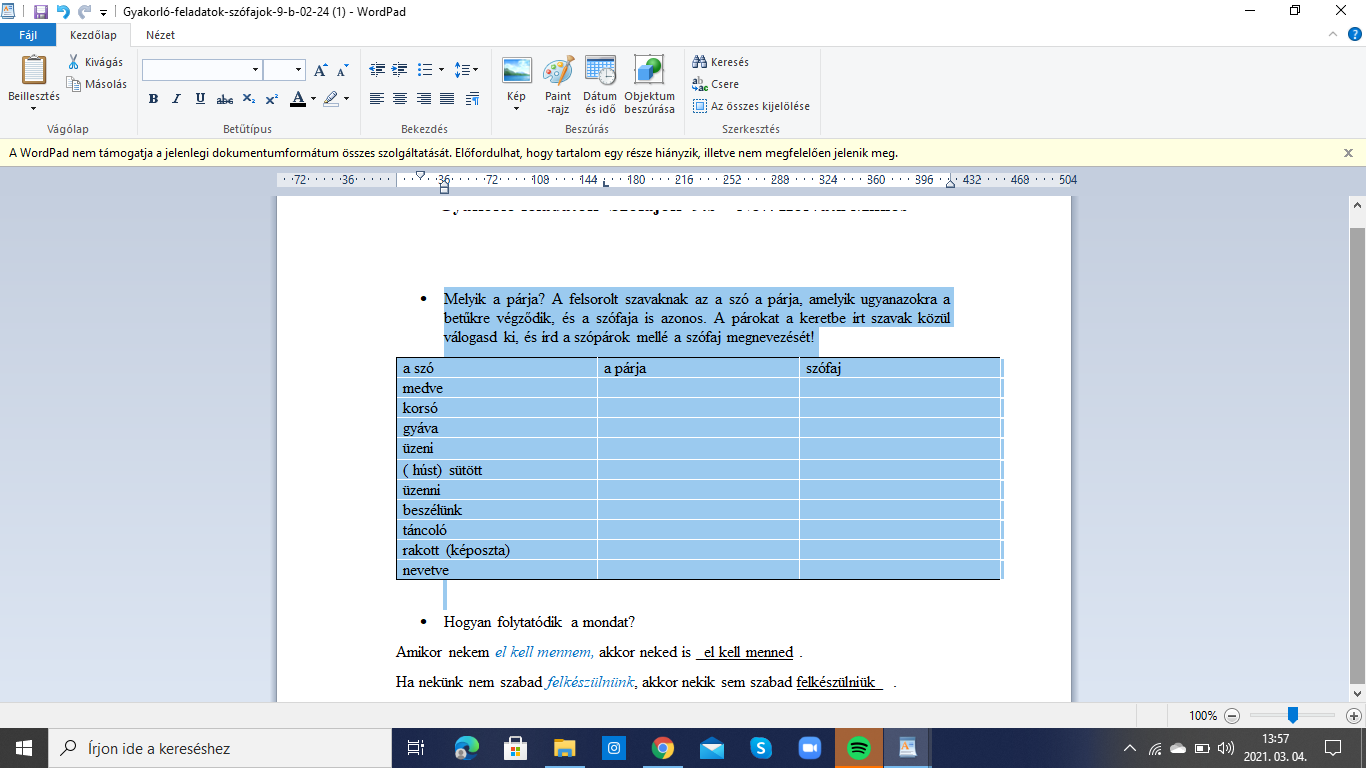Open the font family dropdown

tap(255, 70)
